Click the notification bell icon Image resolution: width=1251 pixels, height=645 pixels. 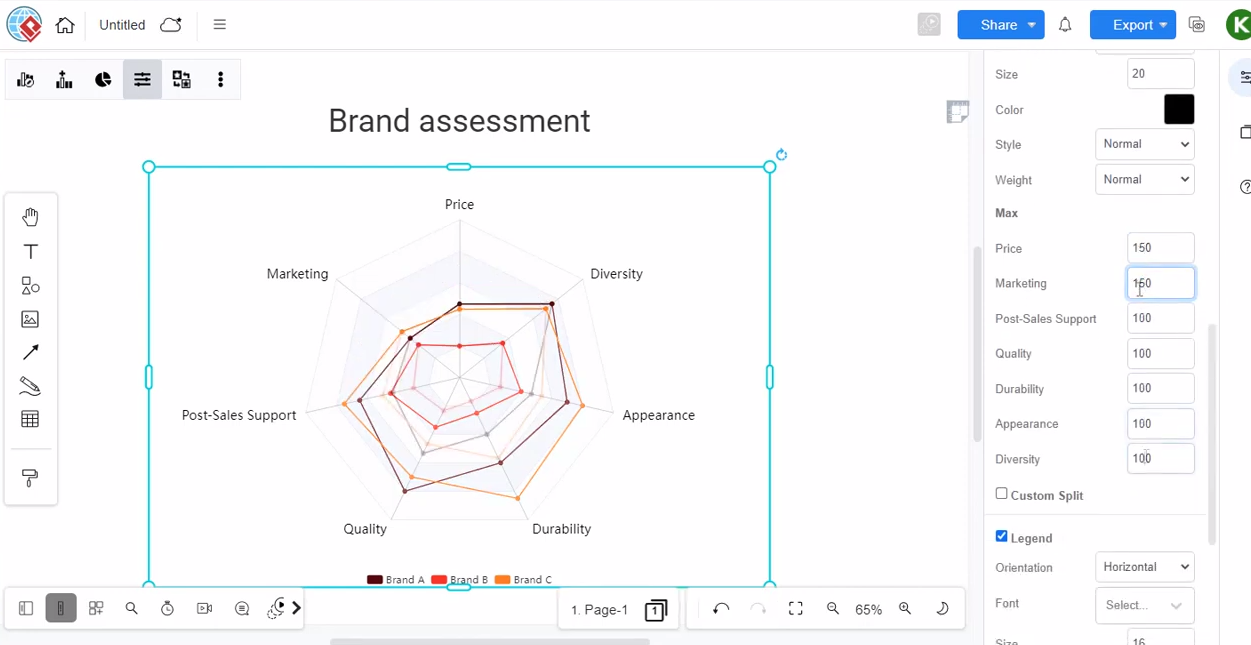(1065, 25)
